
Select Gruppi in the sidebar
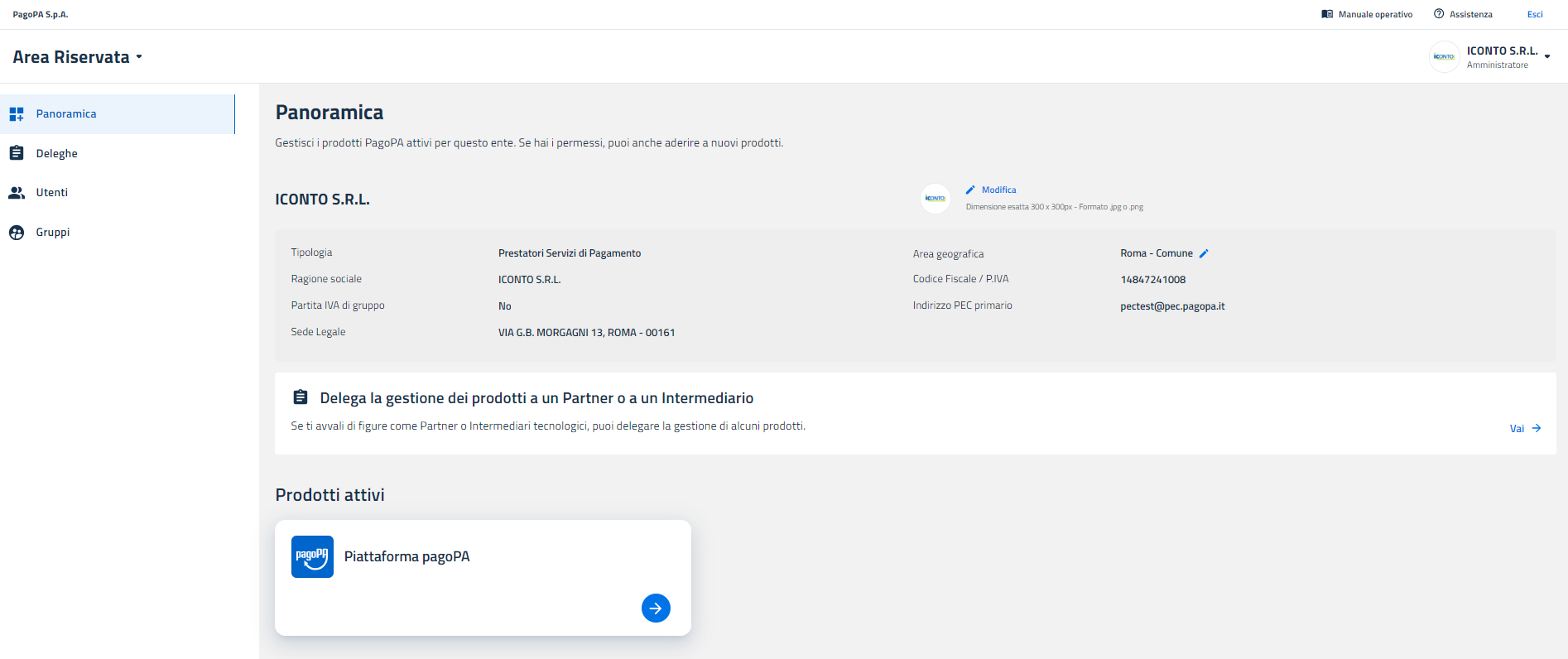(52, 233)
